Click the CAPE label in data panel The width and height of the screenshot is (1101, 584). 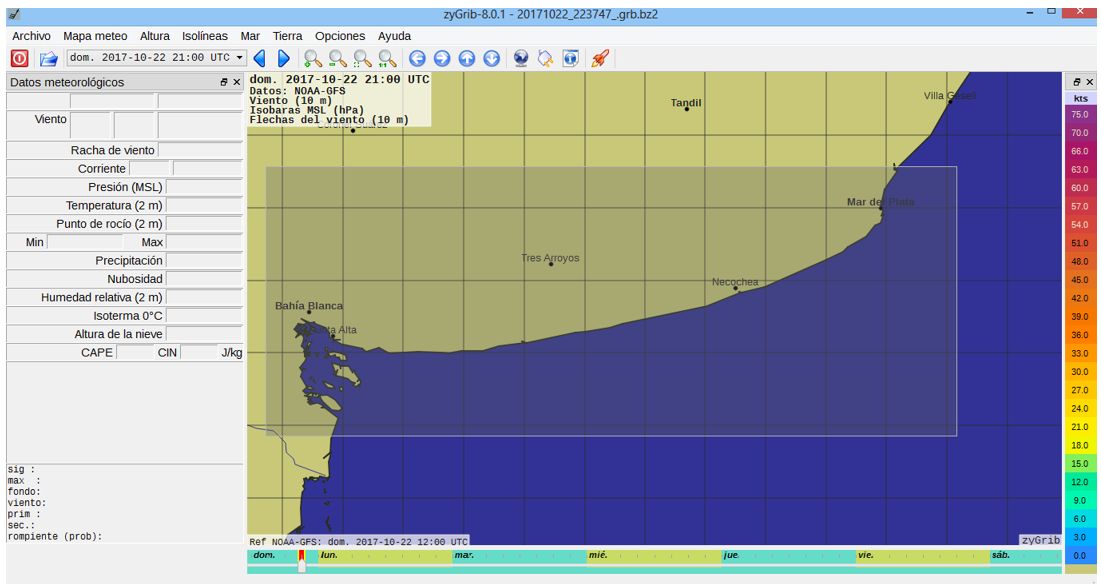click(97, 352)
